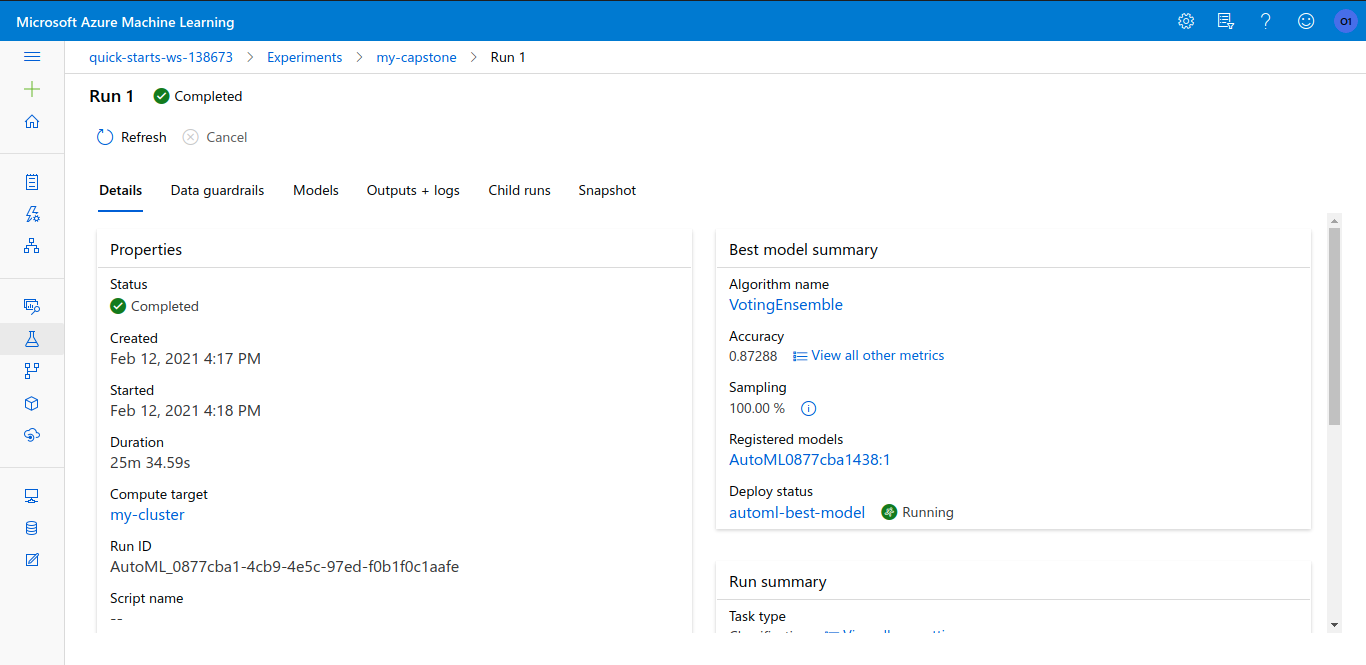Click the accuracy value 0.87288
This screenshot has height=665, width=1366.
coord(753,355)
